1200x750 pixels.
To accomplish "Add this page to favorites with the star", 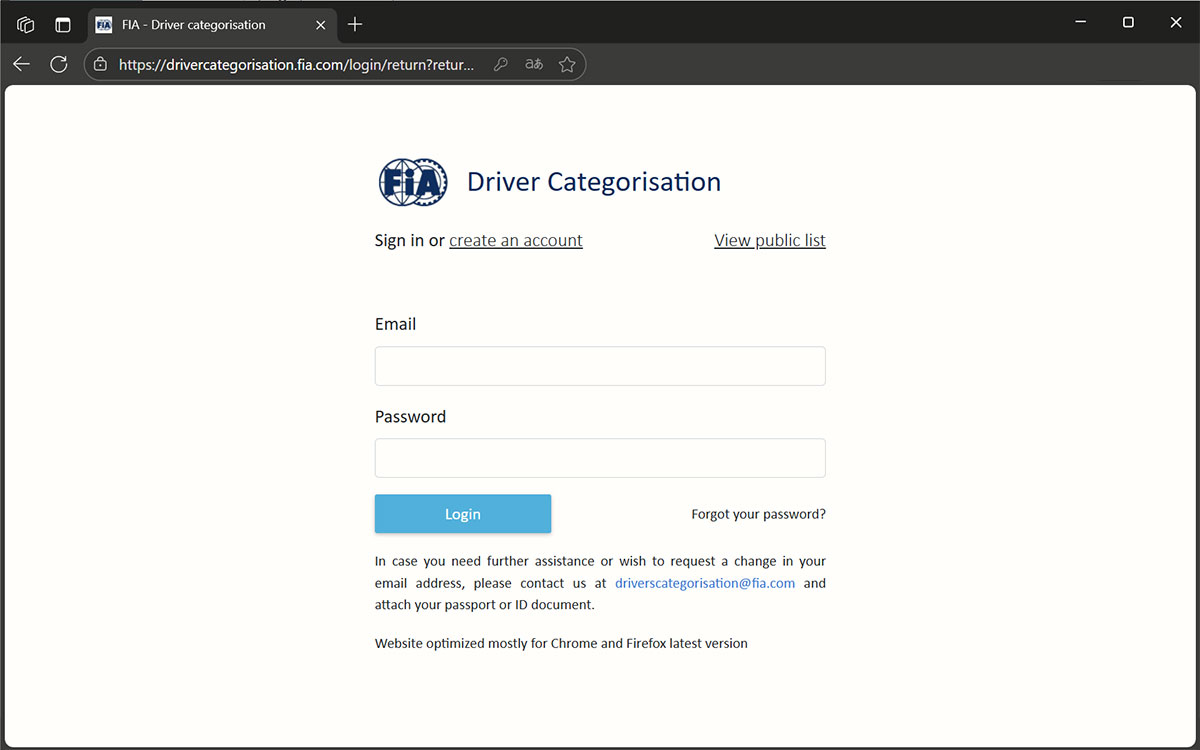I will tap(567, 64).
